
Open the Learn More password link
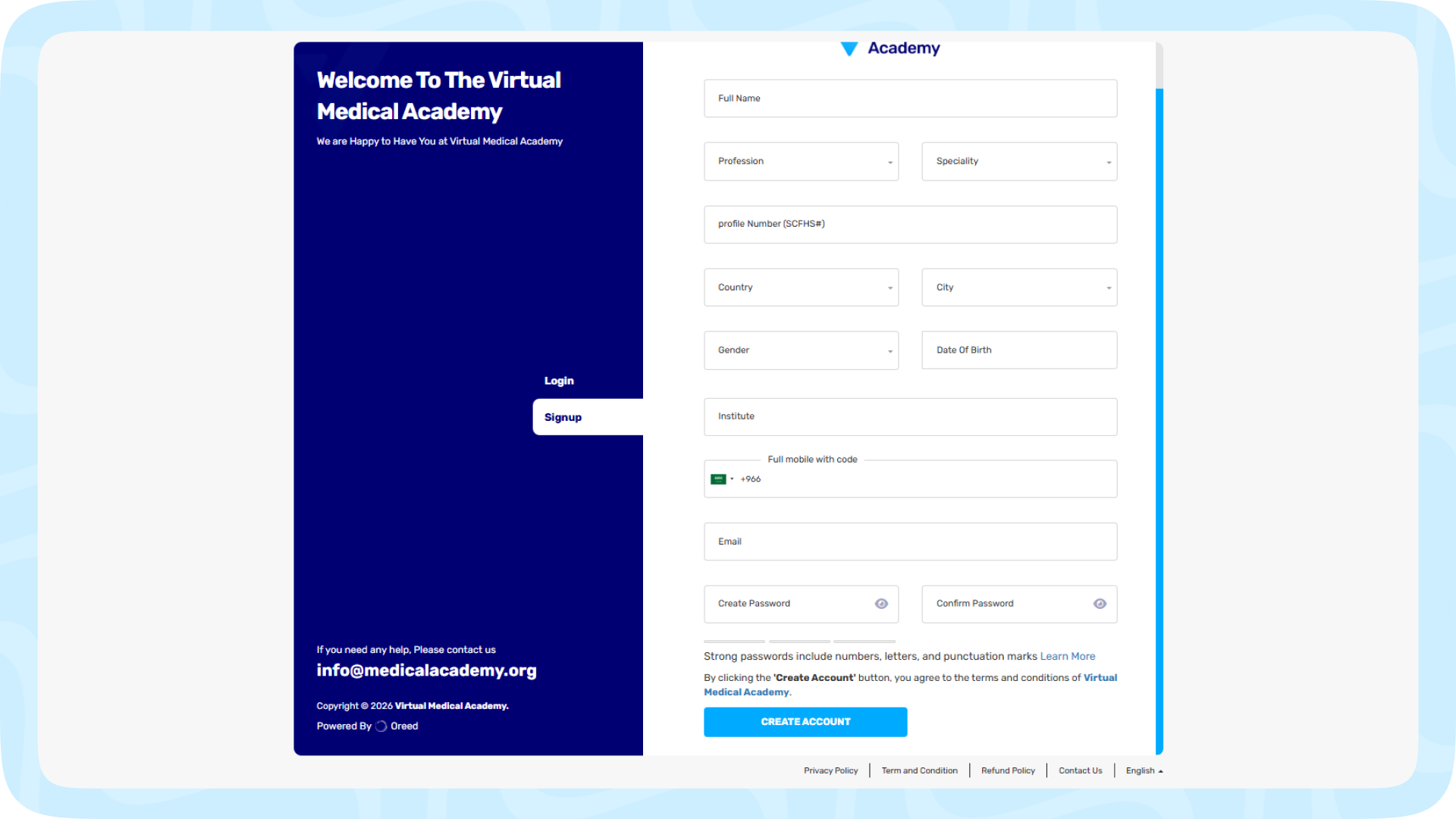point(1068,657)
